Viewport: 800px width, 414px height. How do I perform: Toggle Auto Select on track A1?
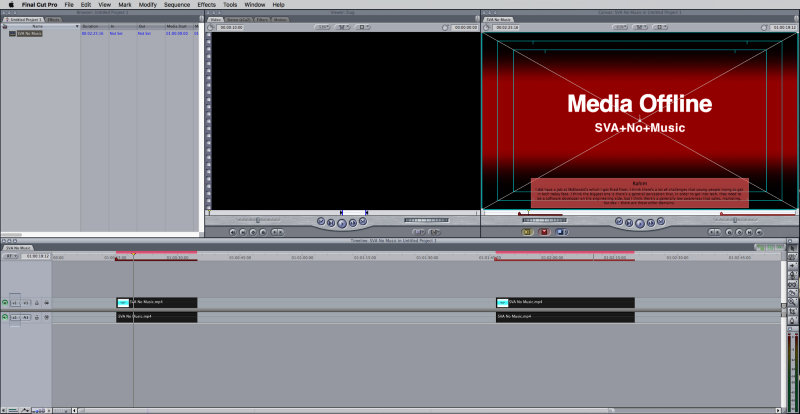[x=46, y=317]
